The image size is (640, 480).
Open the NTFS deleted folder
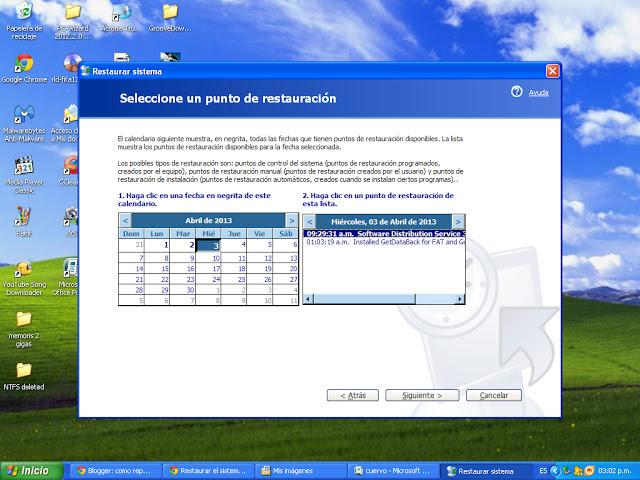point(24,376)
